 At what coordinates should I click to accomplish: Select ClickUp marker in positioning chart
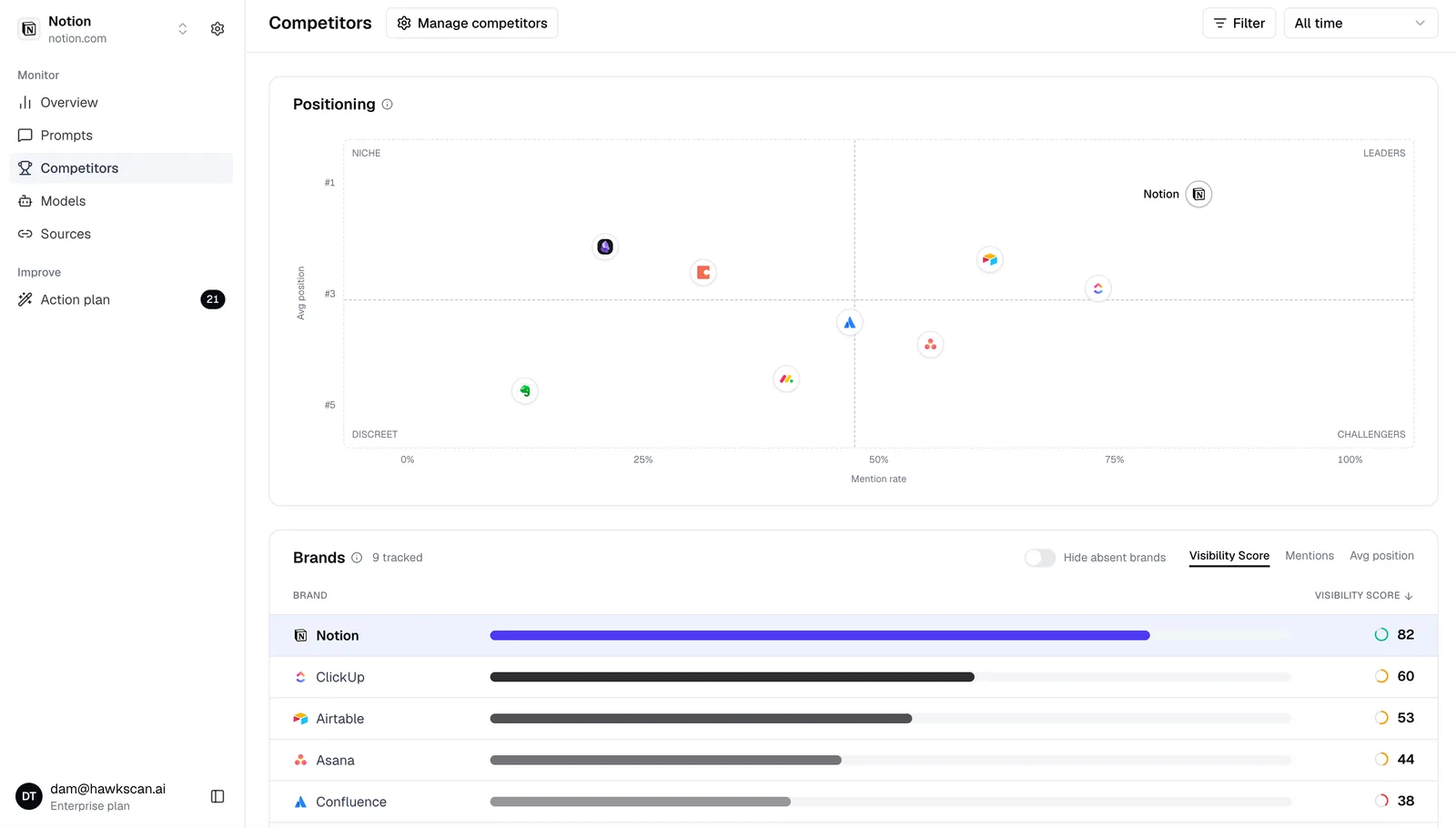pyautogui.click(x=1098, y=288)
